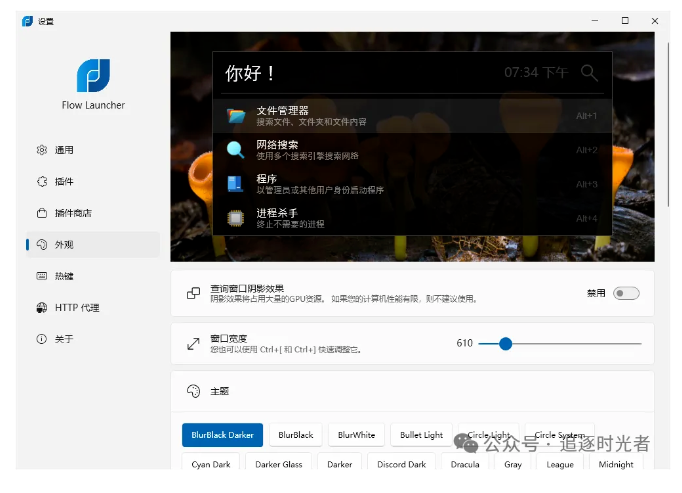Click the title bar Flow Launcher icon
Viewport: 682px width, 493px height.
[27, 21]
